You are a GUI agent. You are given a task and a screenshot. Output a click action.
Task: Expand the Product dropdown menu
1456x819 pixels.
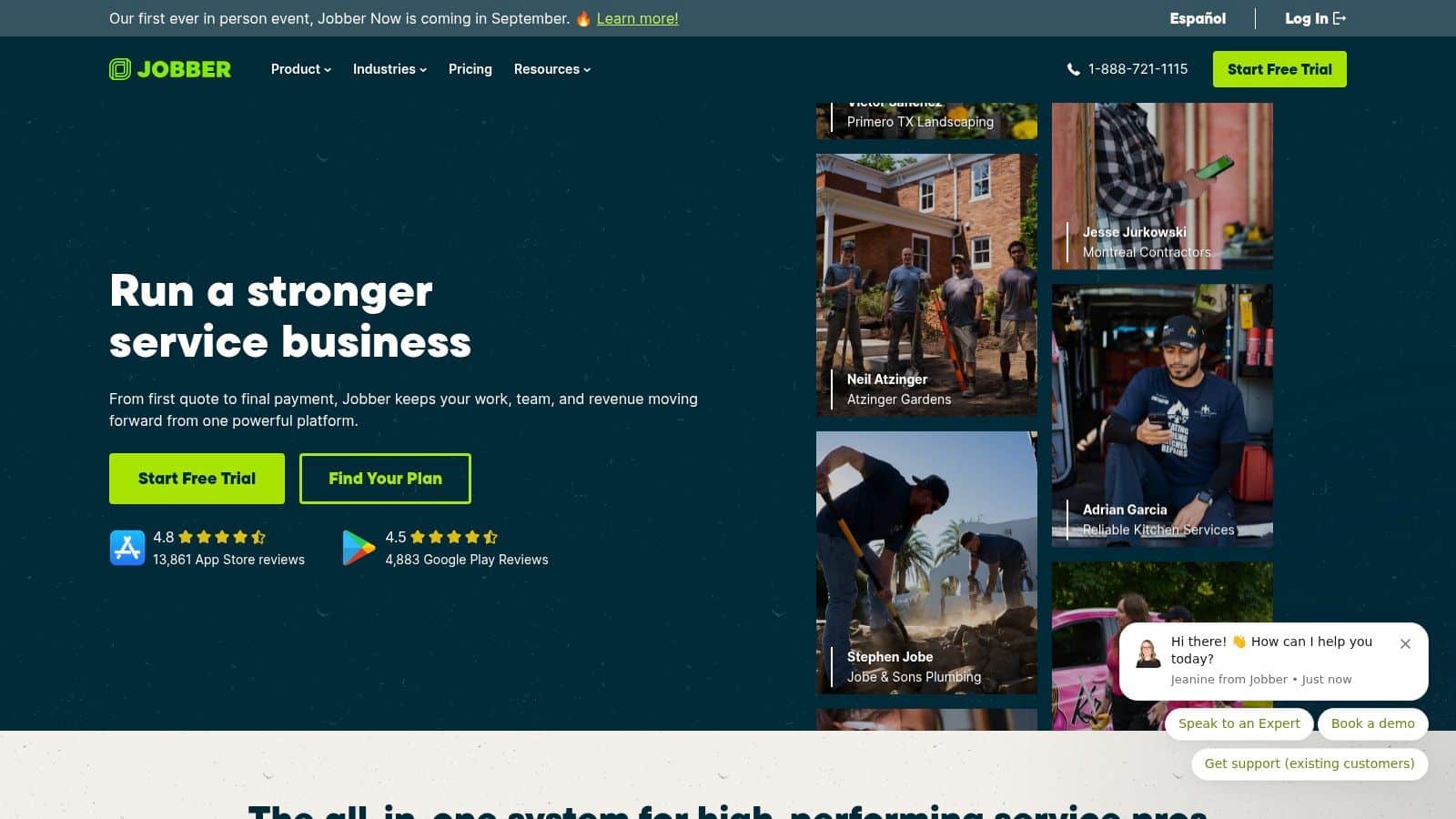(301, 69)
